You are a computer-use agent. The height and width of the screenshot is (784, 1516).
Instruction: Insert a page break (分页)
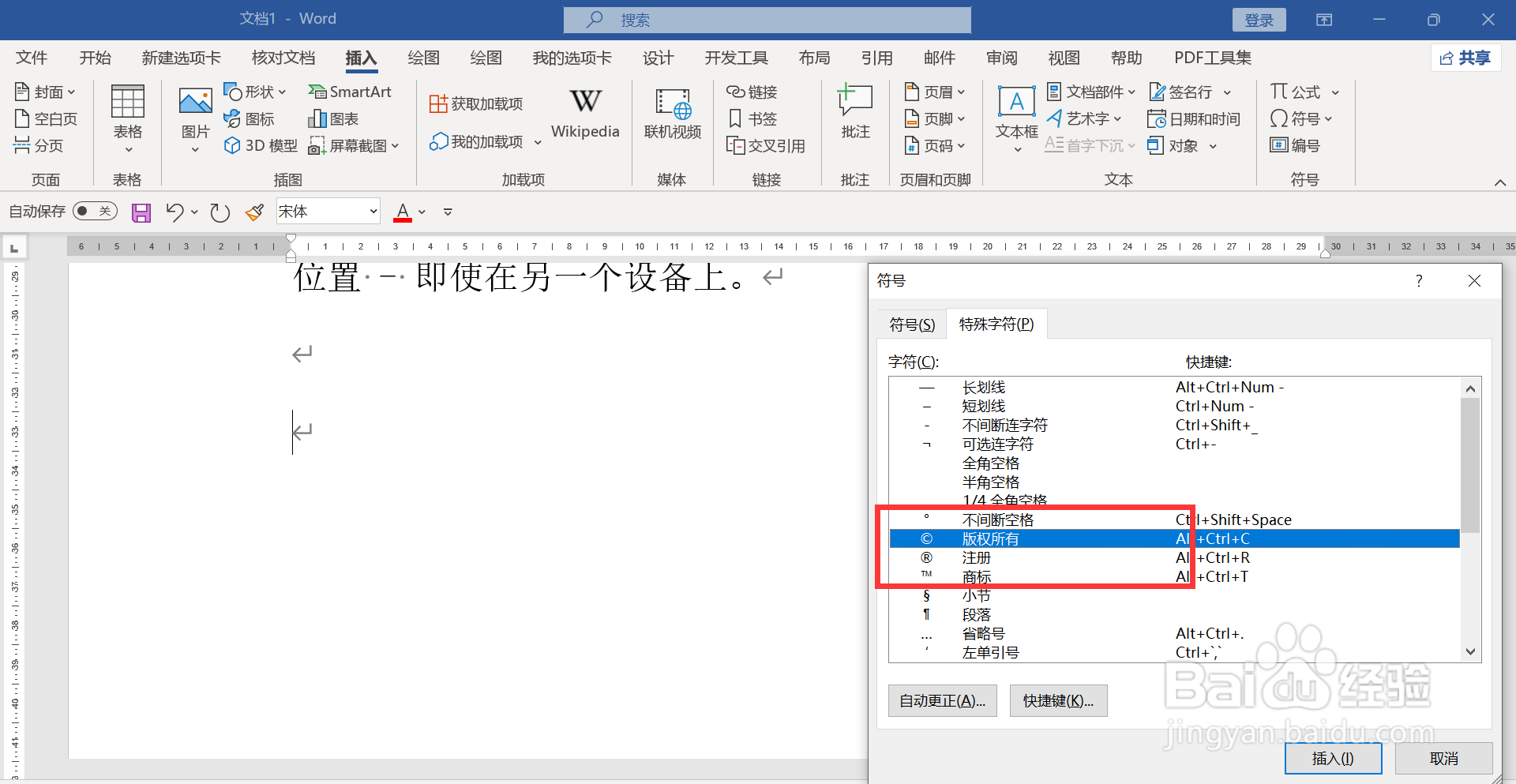pyautogui.click(x=39, y=145)
